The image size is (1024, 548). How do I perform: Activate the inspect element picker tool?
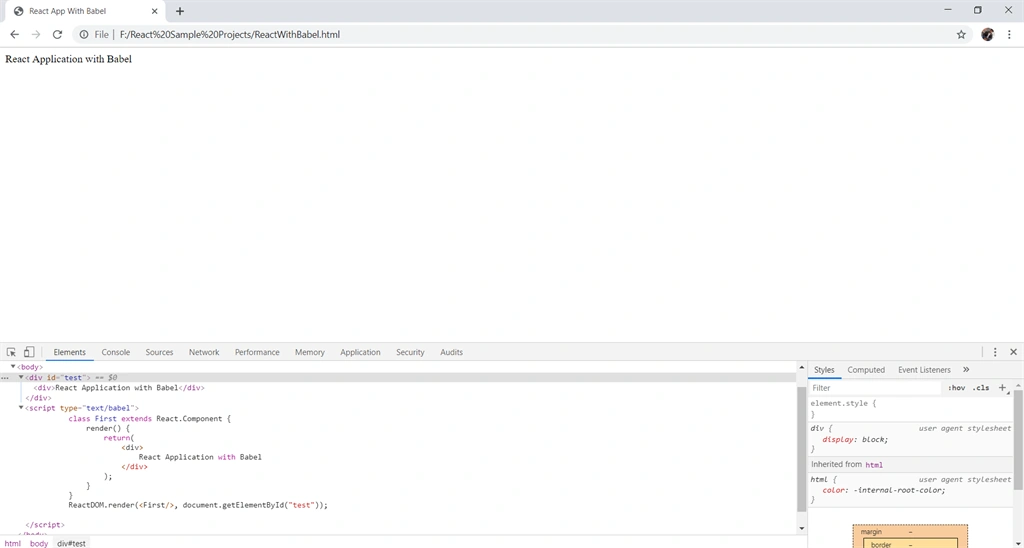[x=11, y=352]
